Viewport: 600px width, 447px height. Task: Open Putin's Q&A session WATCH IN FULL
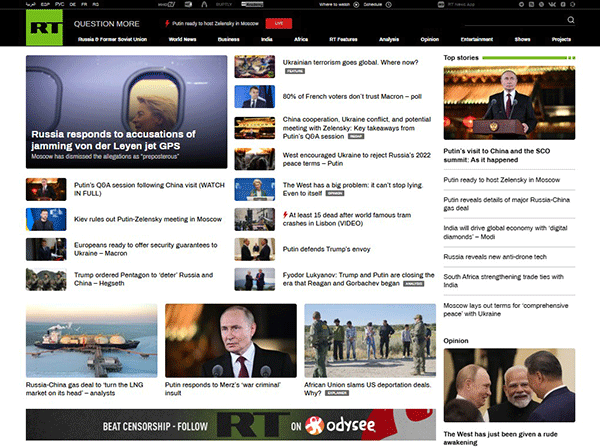point(149,189)
